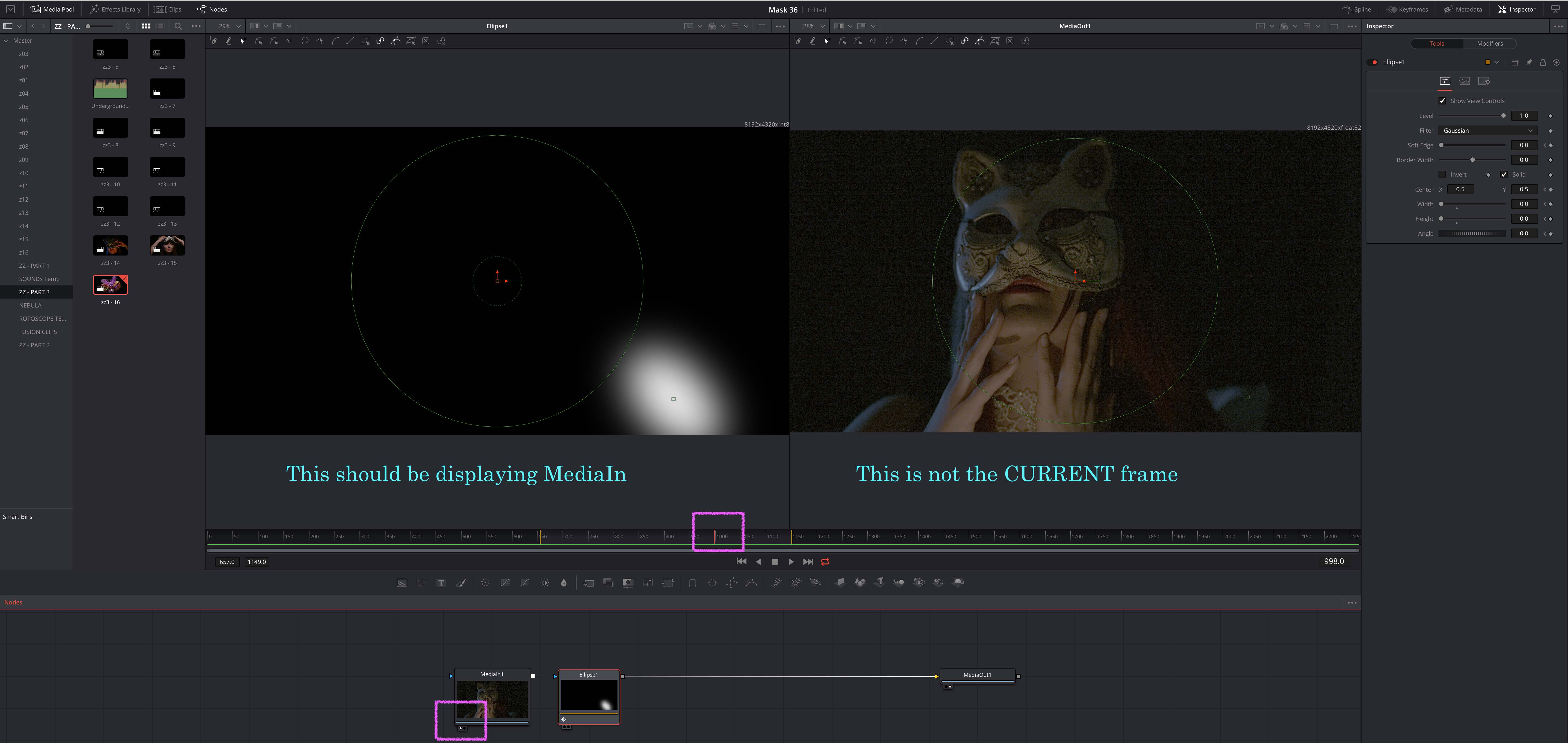Switch to the Modifiers tab
Viewport: 1568px width, 743px height.
pyautogui.click(x=1490, y=44)
